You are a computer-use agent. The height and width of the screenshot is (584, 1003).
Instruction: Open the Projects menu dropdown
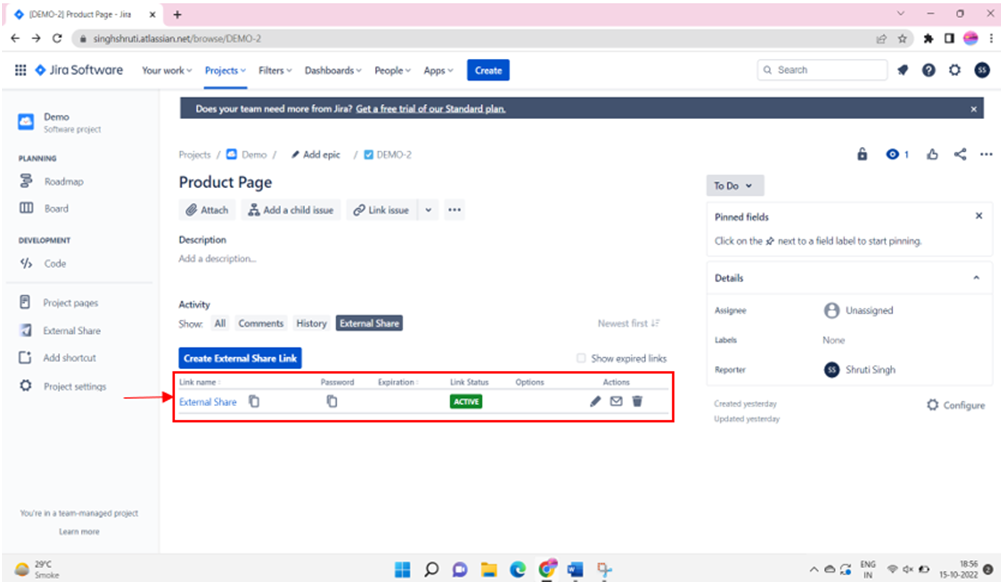[224, 70]
